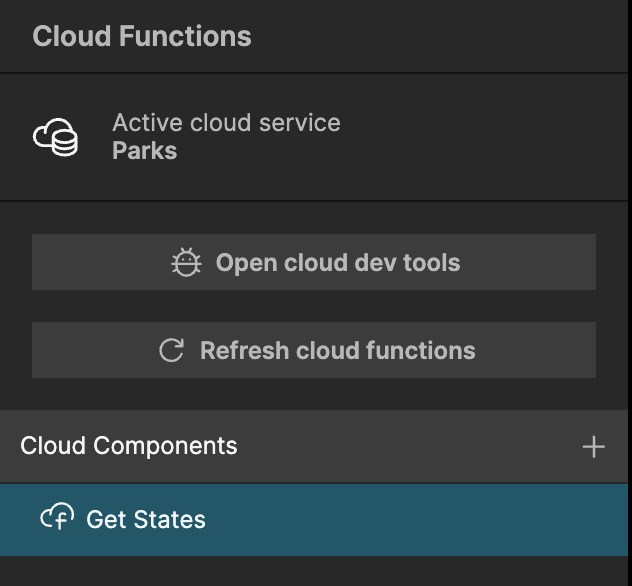Click the empty area below Get States
The width and height of the screenshot is (632, 586).
point(314,571)
